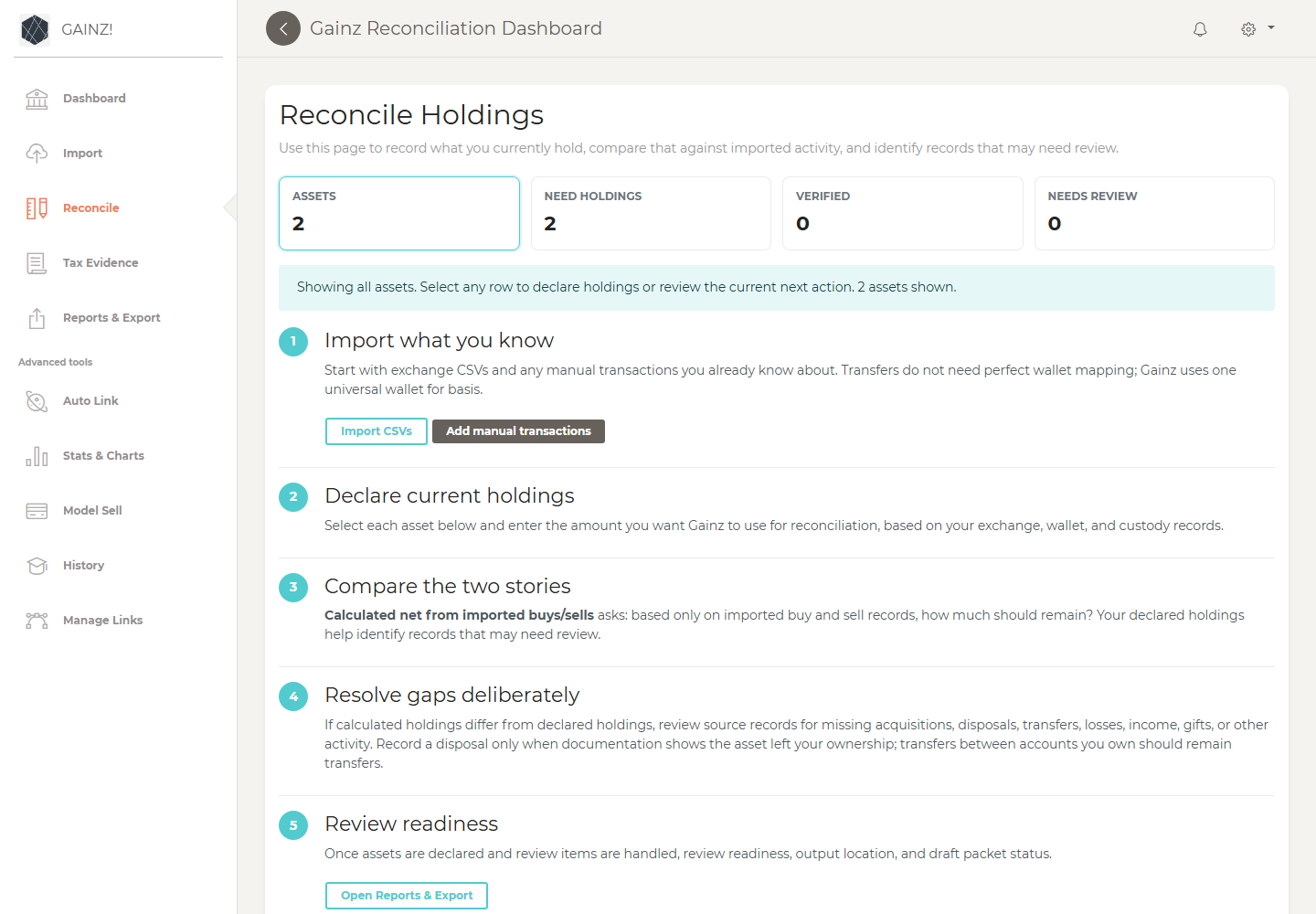This screenshot has width=1316, height=914.
Task: Filter by Needs Review card
Action: click(1154, 213)
